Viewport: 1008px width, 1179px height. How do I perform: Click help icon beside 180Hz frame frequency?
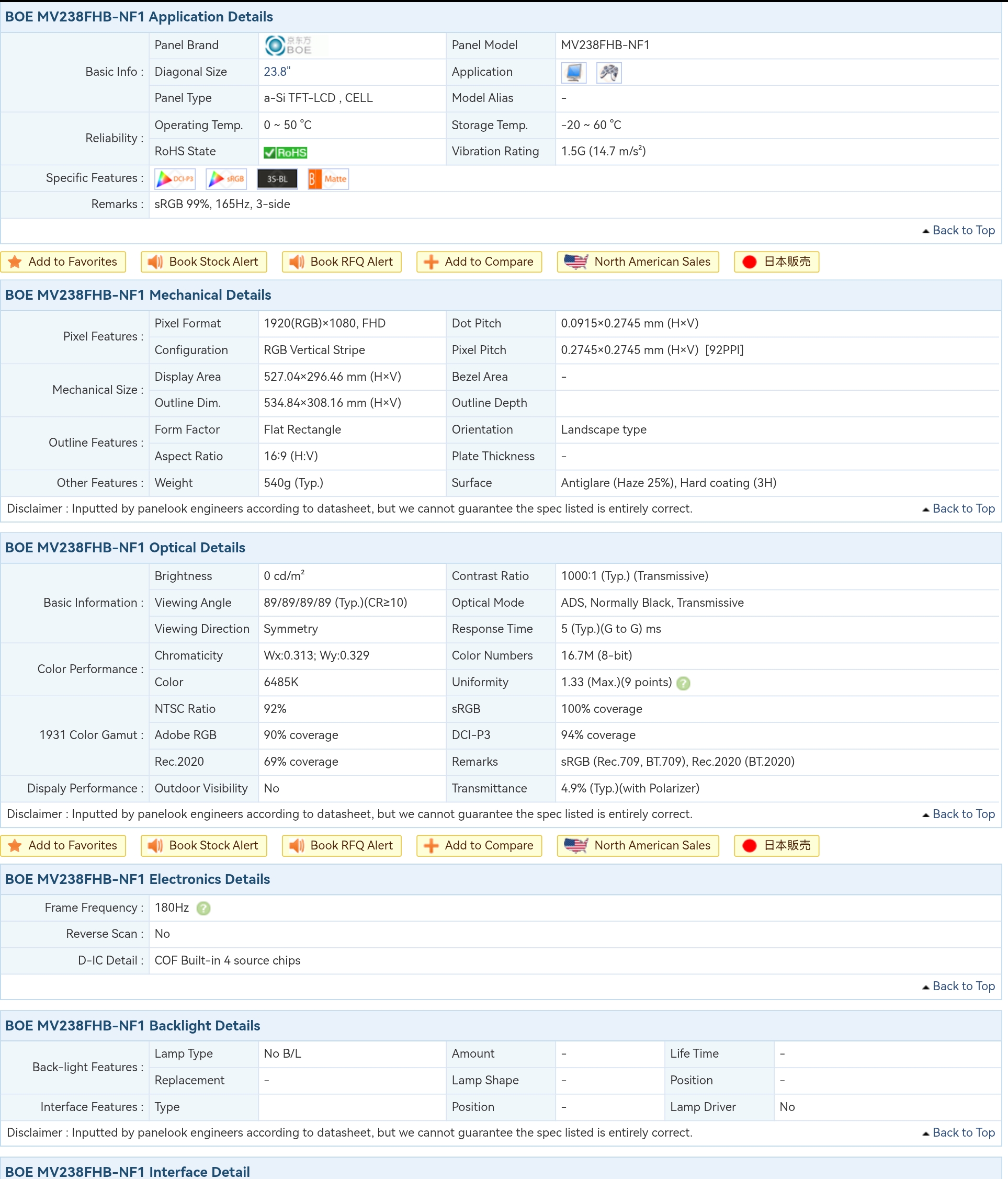[203, 908]
